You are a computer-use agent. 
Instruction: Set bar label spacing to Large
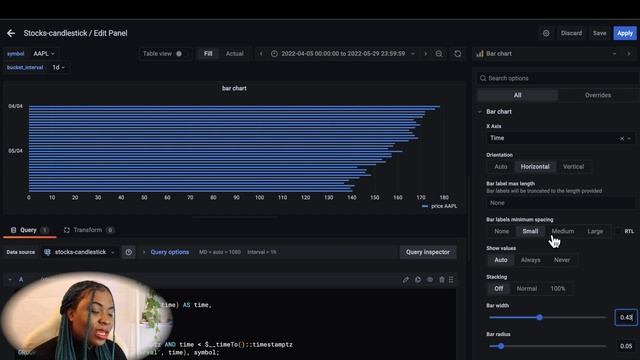click(595, 231)
